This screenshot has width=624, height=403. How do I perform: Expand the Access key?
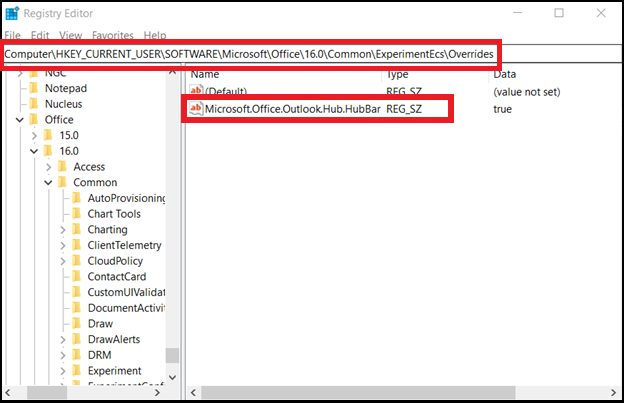click(49, 167)
